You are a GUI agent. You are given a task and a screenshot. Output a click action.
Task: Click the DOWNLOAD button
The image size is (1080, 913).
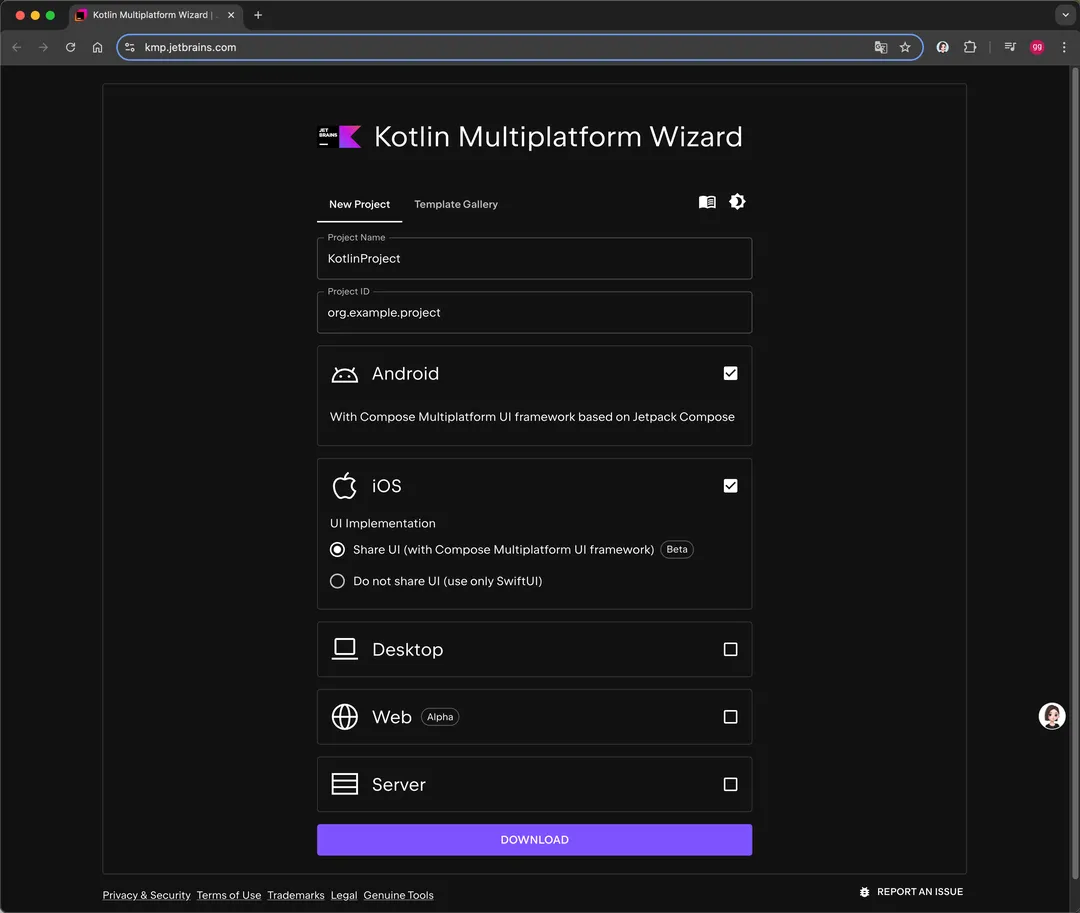[x=534, y=839]
